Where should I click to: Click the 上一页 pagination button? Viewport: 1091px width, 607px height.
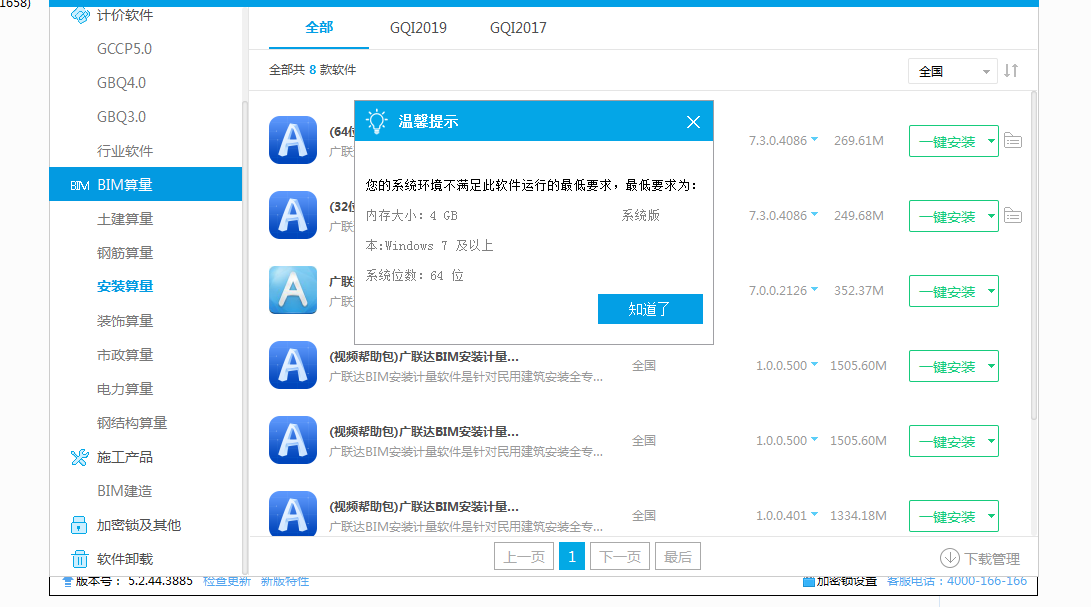[x=524, y=556]
